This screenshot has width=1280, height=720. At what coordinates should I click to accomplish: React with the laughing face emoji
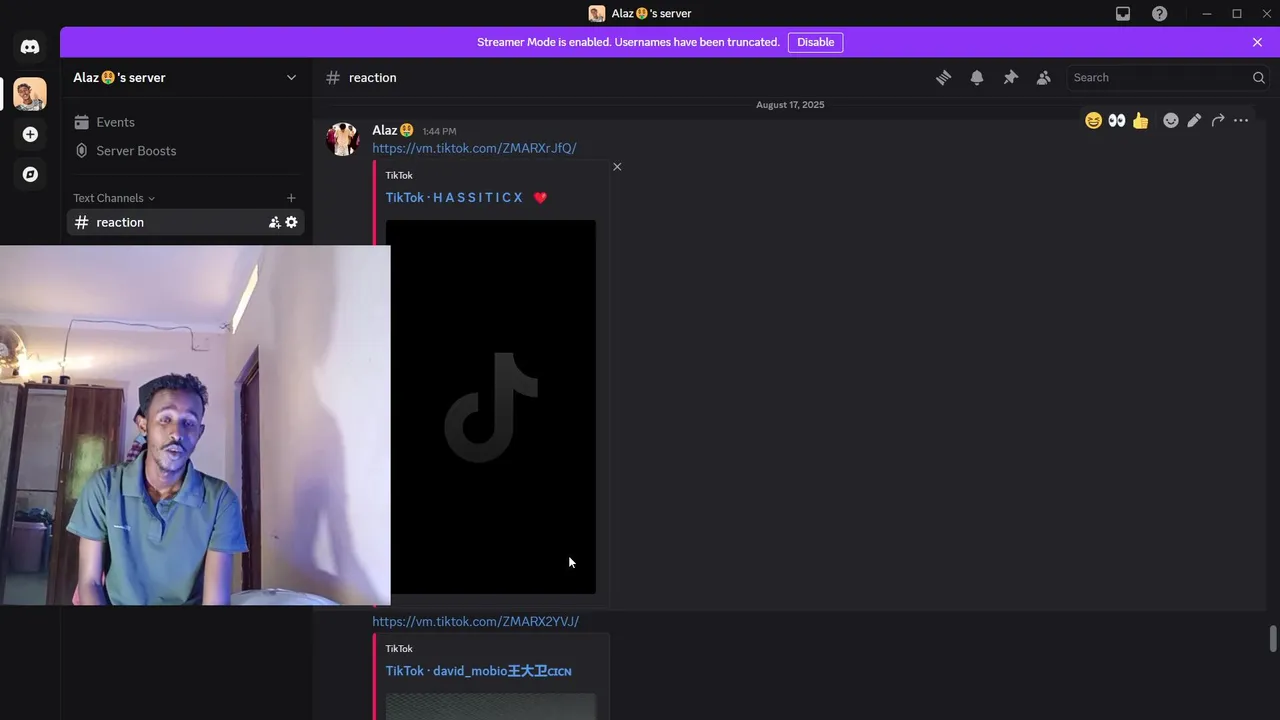pos(1093,120)
